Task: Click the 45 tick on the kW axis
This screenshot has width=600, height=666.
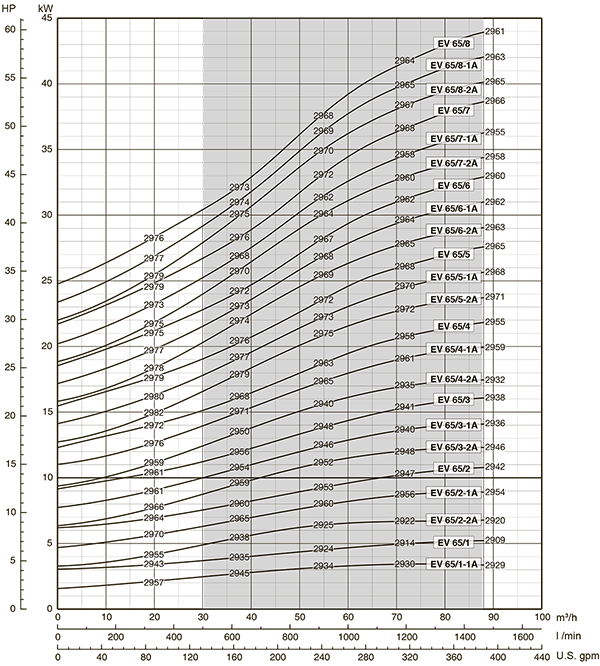Action: (46, 18)
